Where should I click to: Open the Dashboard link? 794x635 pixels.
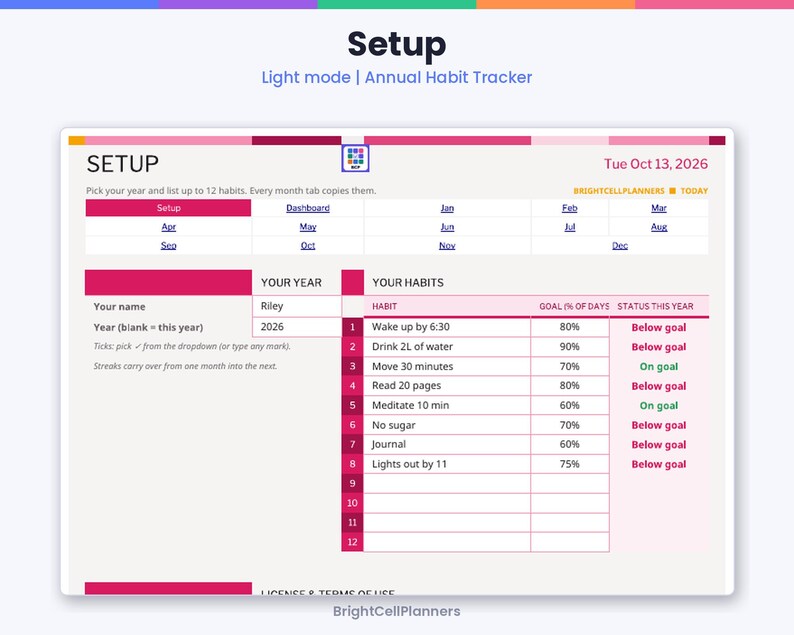click(308, 208)
